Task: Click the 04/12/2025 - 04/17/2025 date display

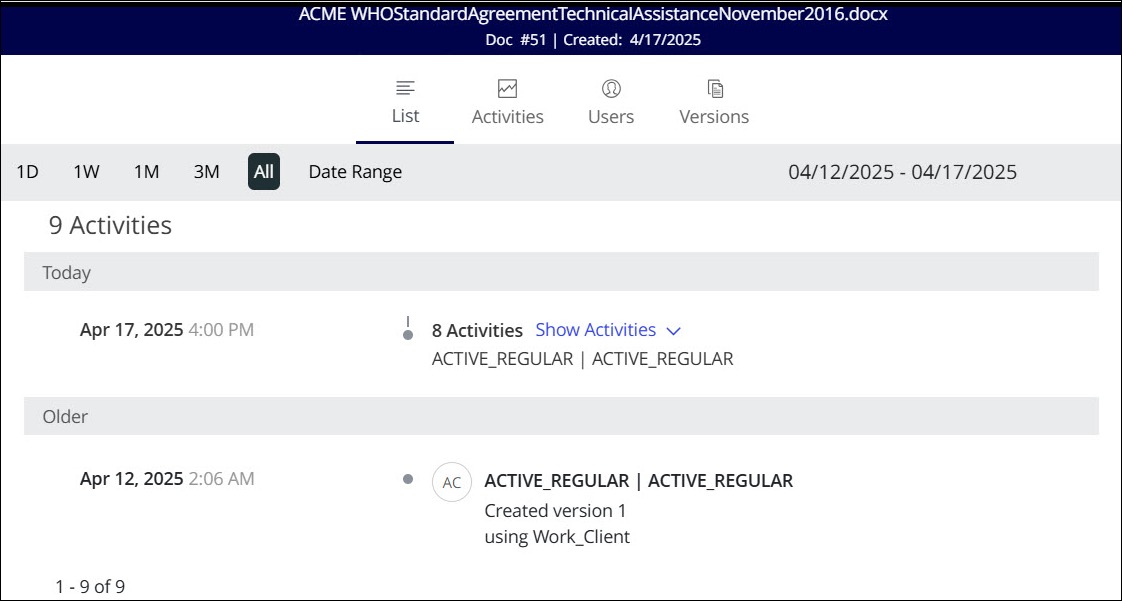Action: [902, 172]
